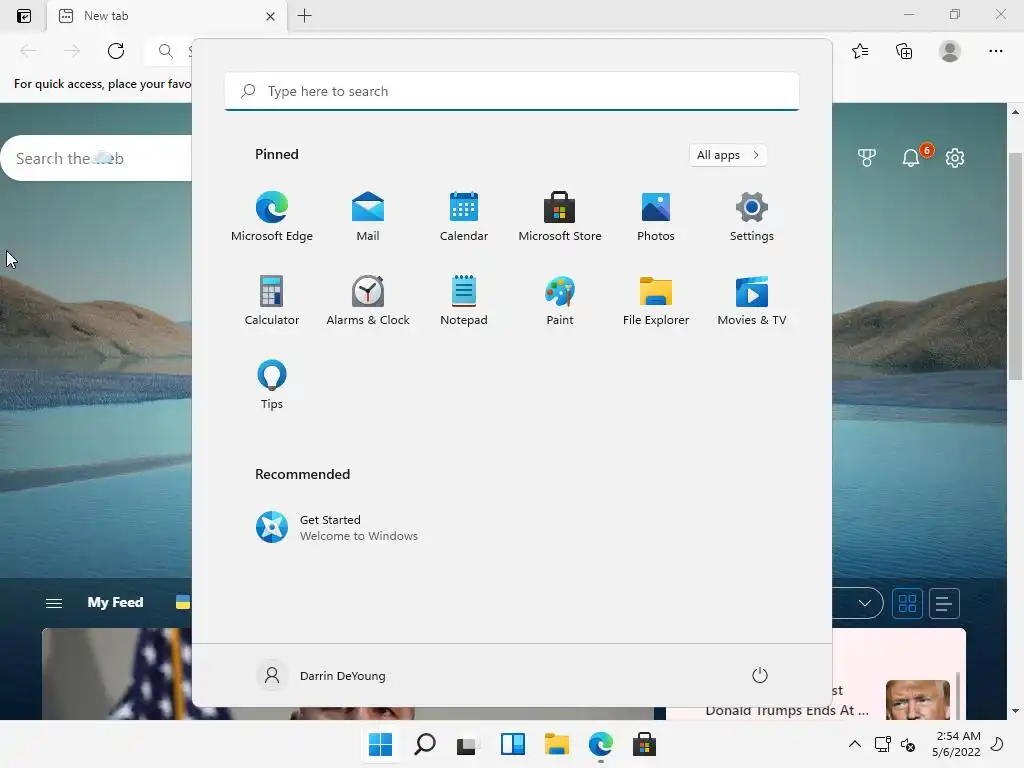Viewport: 1024px width, 768px height.
Task: Open the notification center moon icon
Action: pos(997,744)
